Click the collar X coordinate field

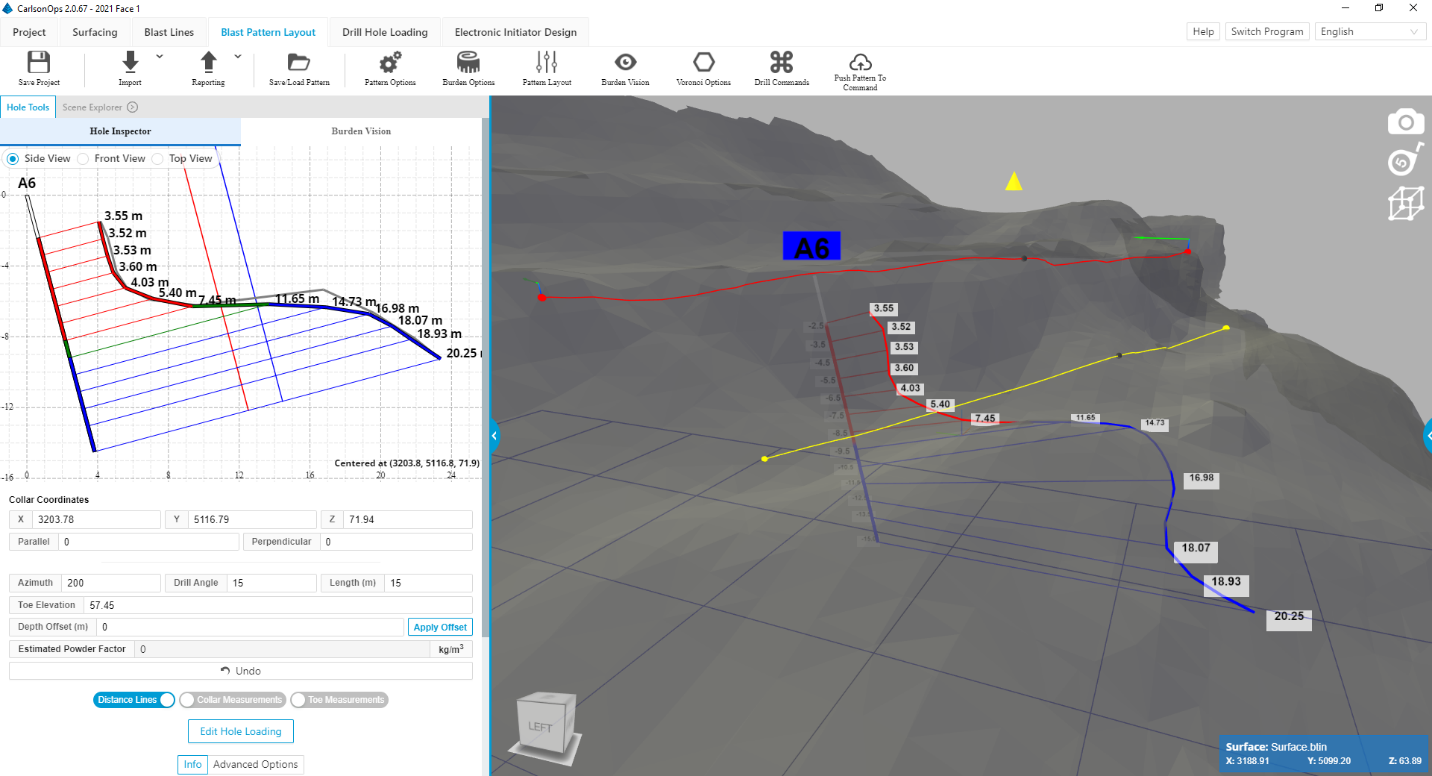96,520
